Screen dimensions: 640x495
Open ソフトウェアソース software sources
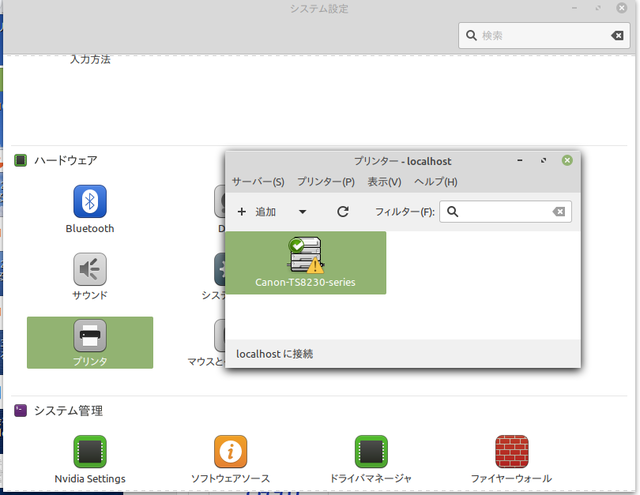coord(231,452)
